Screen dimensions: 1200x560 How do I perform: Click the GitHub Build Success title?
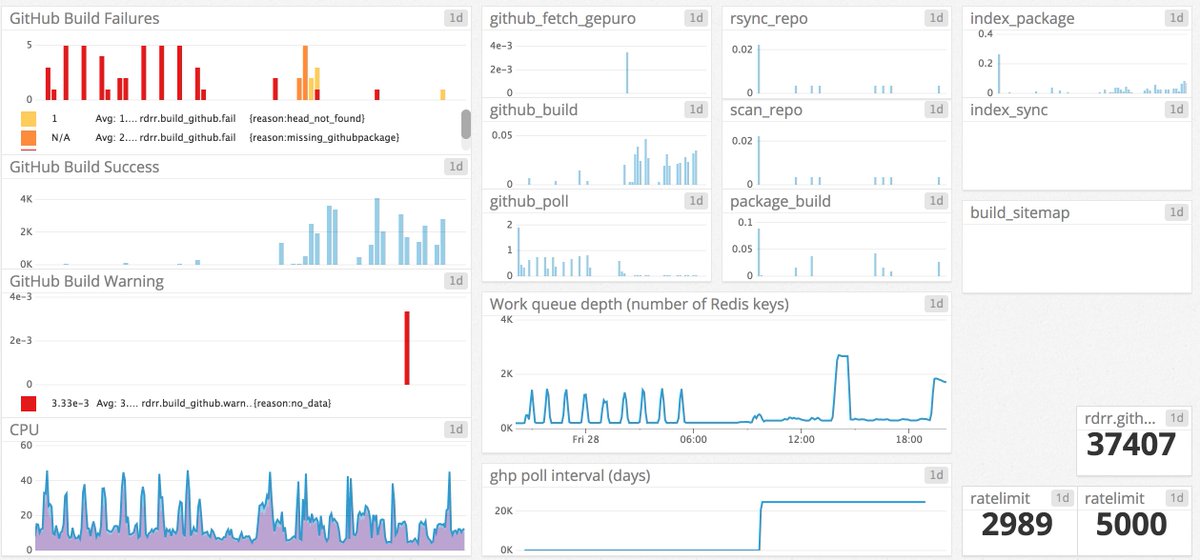click(84, 167)
